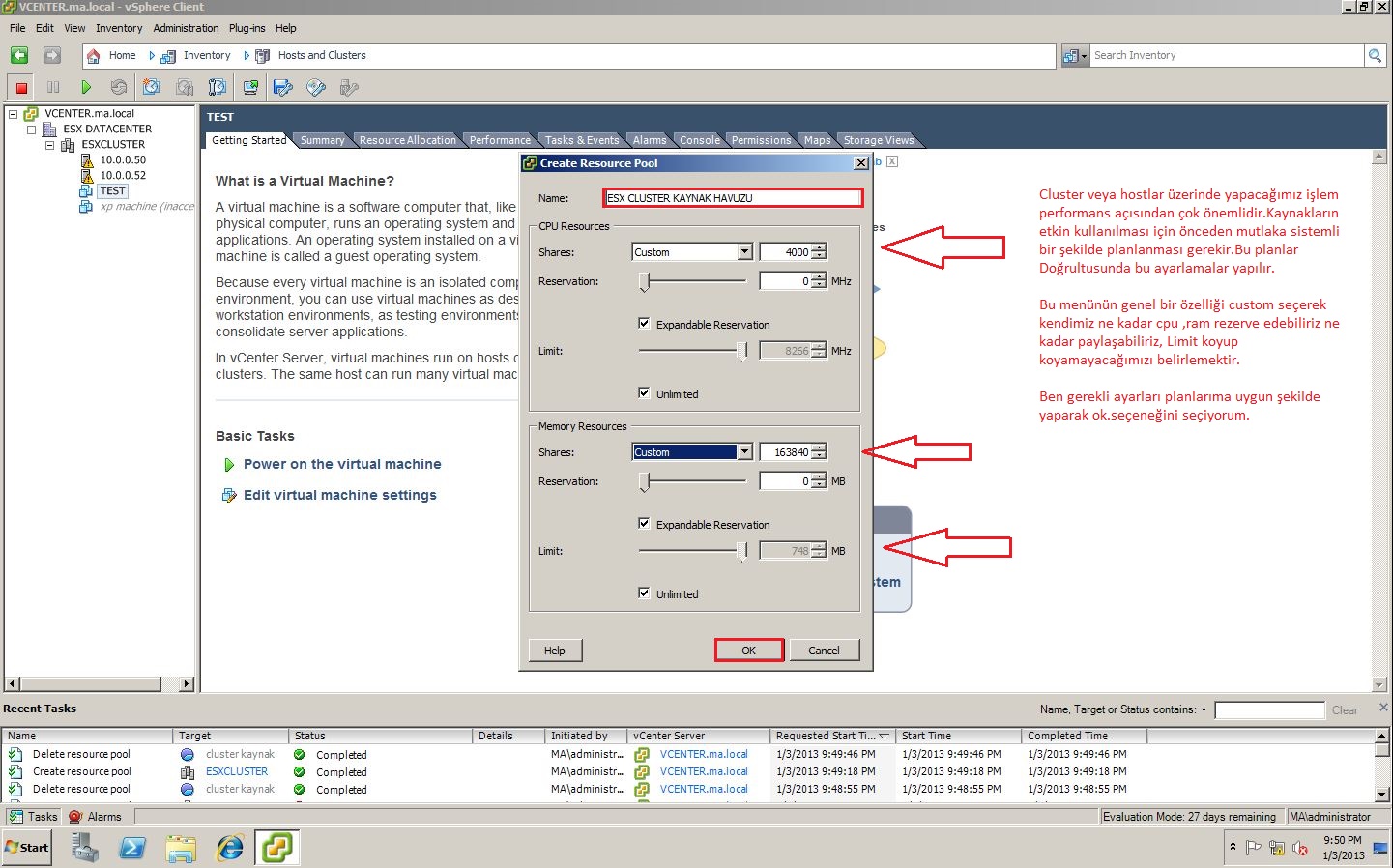Toggle Expandable Reservation under Memory Resources

coord(645,523)
